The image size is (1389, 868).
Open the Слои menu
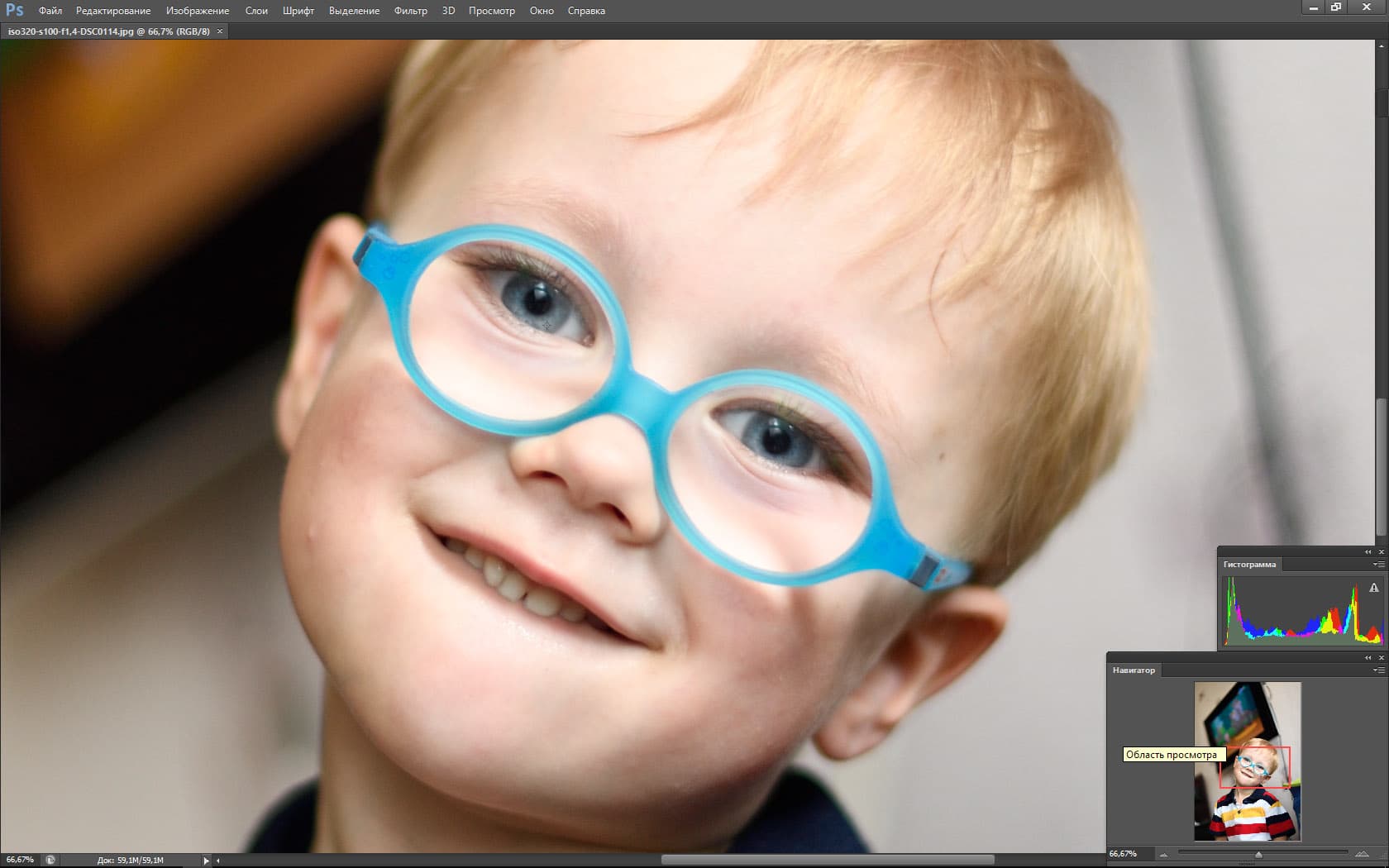click(256, 11)
